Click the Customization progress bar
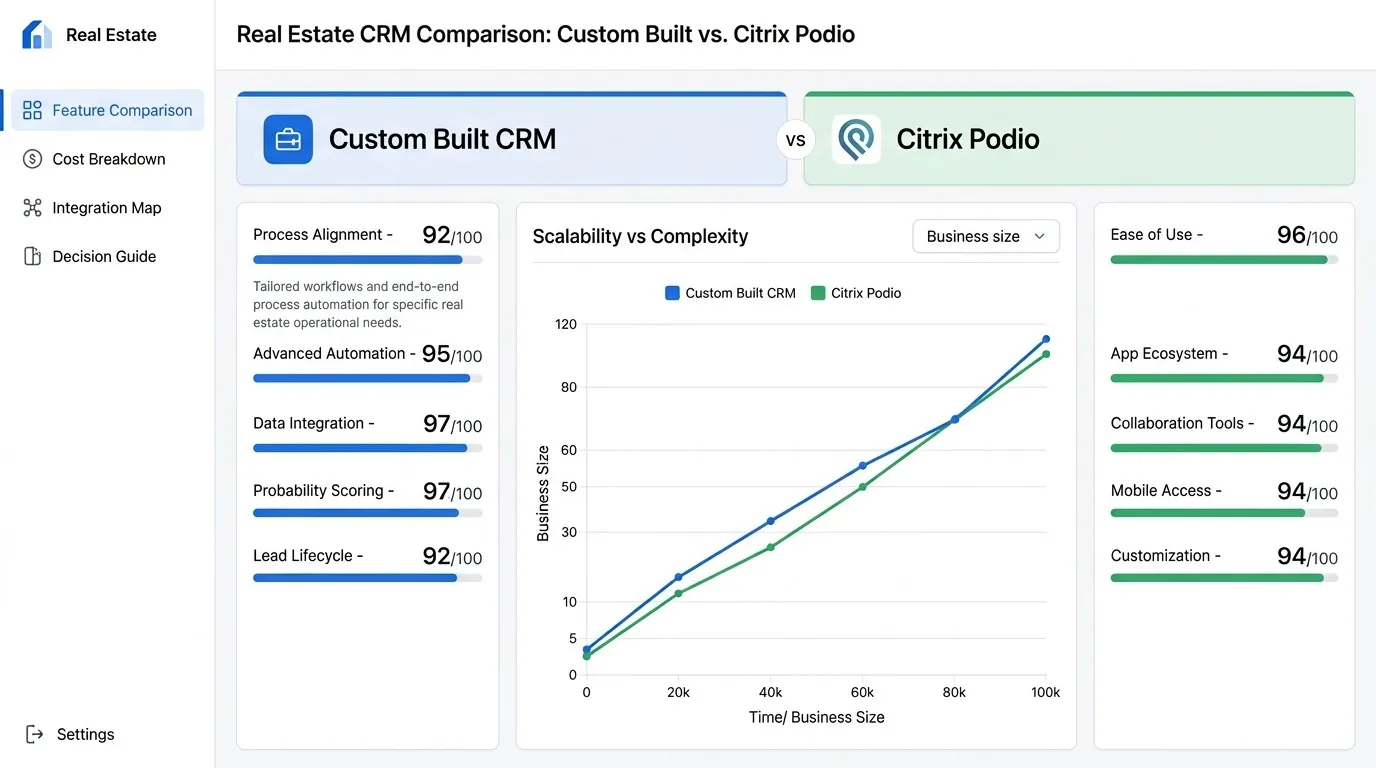Image resolution: width=1376 pixels, height=768 pixels. click(1224, 578)
